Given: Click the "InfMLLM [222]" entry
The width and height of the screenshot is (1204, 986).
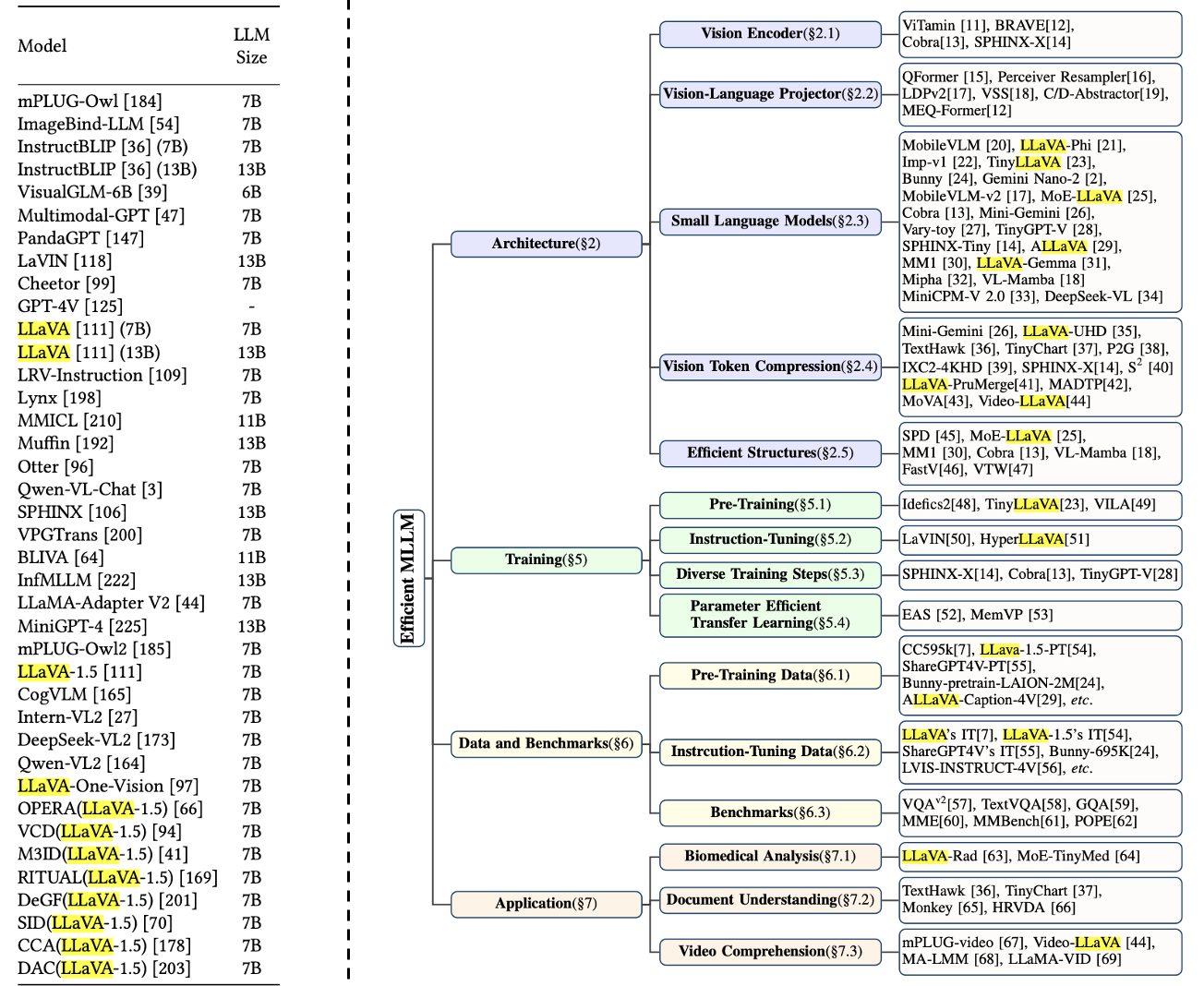Looking at the screenshot, I should pyautogui.click(x=77, y=581).
